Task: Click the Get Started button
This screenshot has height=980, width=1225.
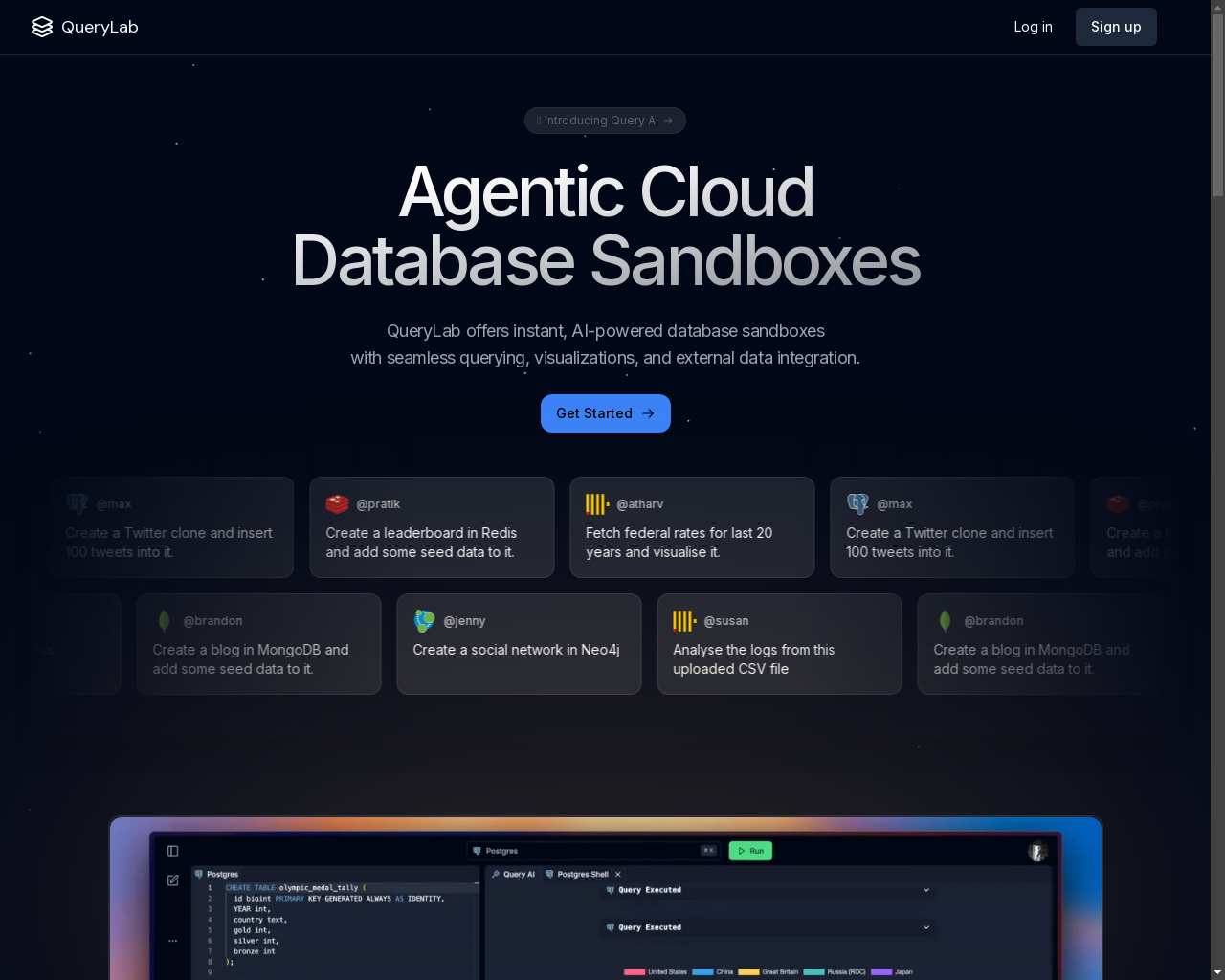Action: (x=606, y=413)
